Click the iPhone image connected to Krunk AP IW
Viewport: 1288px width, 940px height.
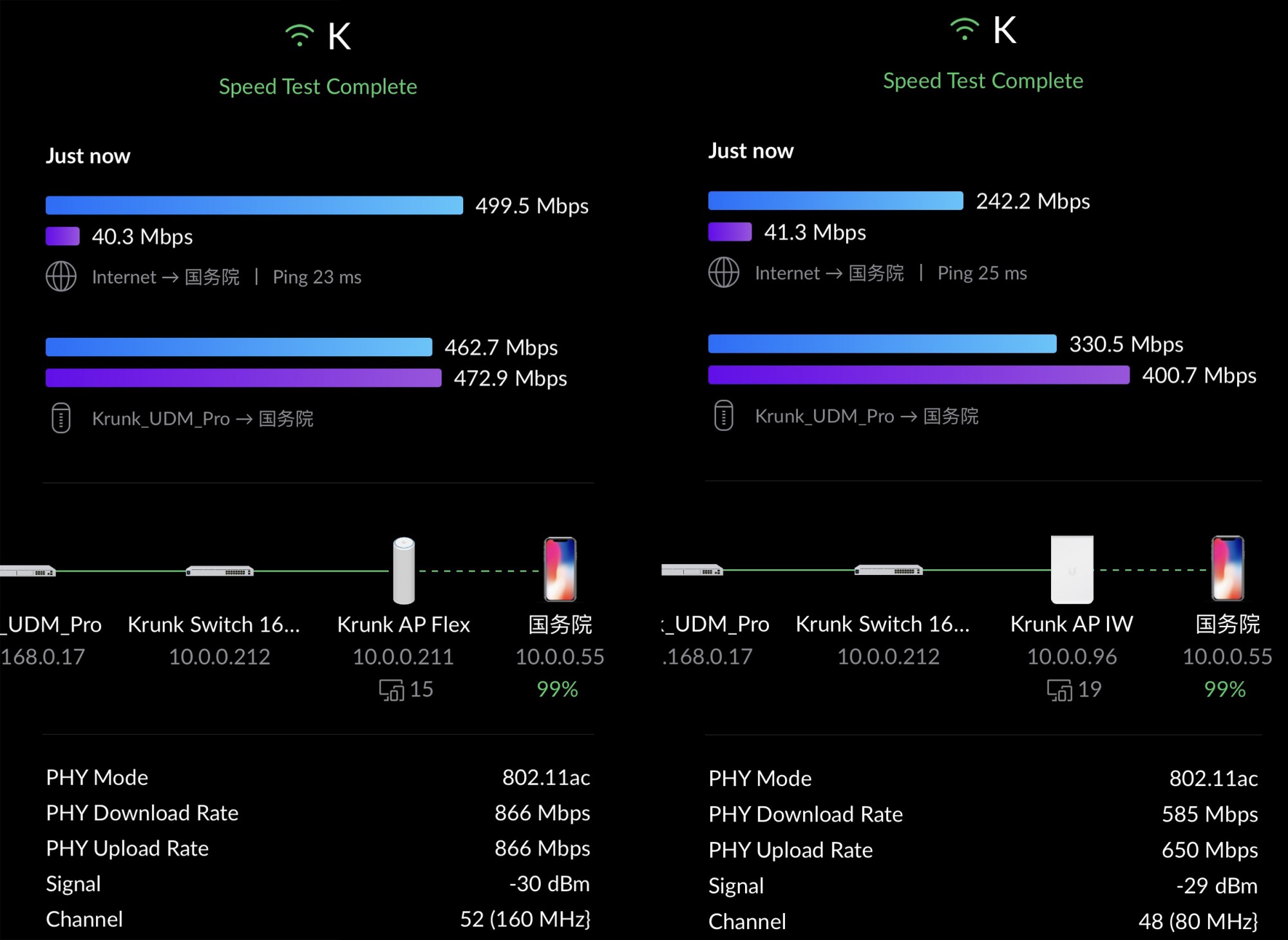pyautogui.click(x=1227, y=568)
